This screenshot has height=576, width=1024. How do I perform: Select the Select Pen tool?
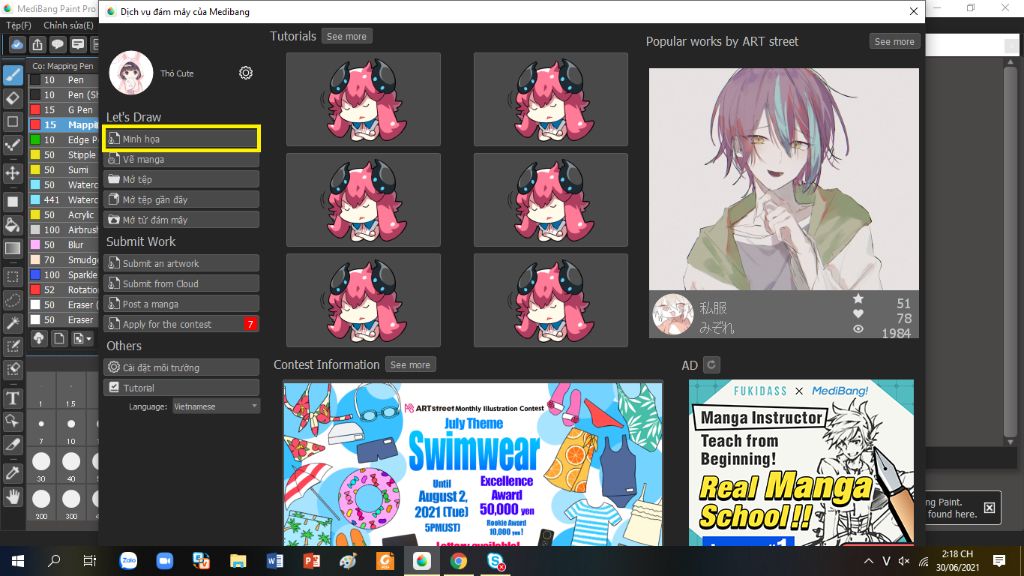[12, 346]
